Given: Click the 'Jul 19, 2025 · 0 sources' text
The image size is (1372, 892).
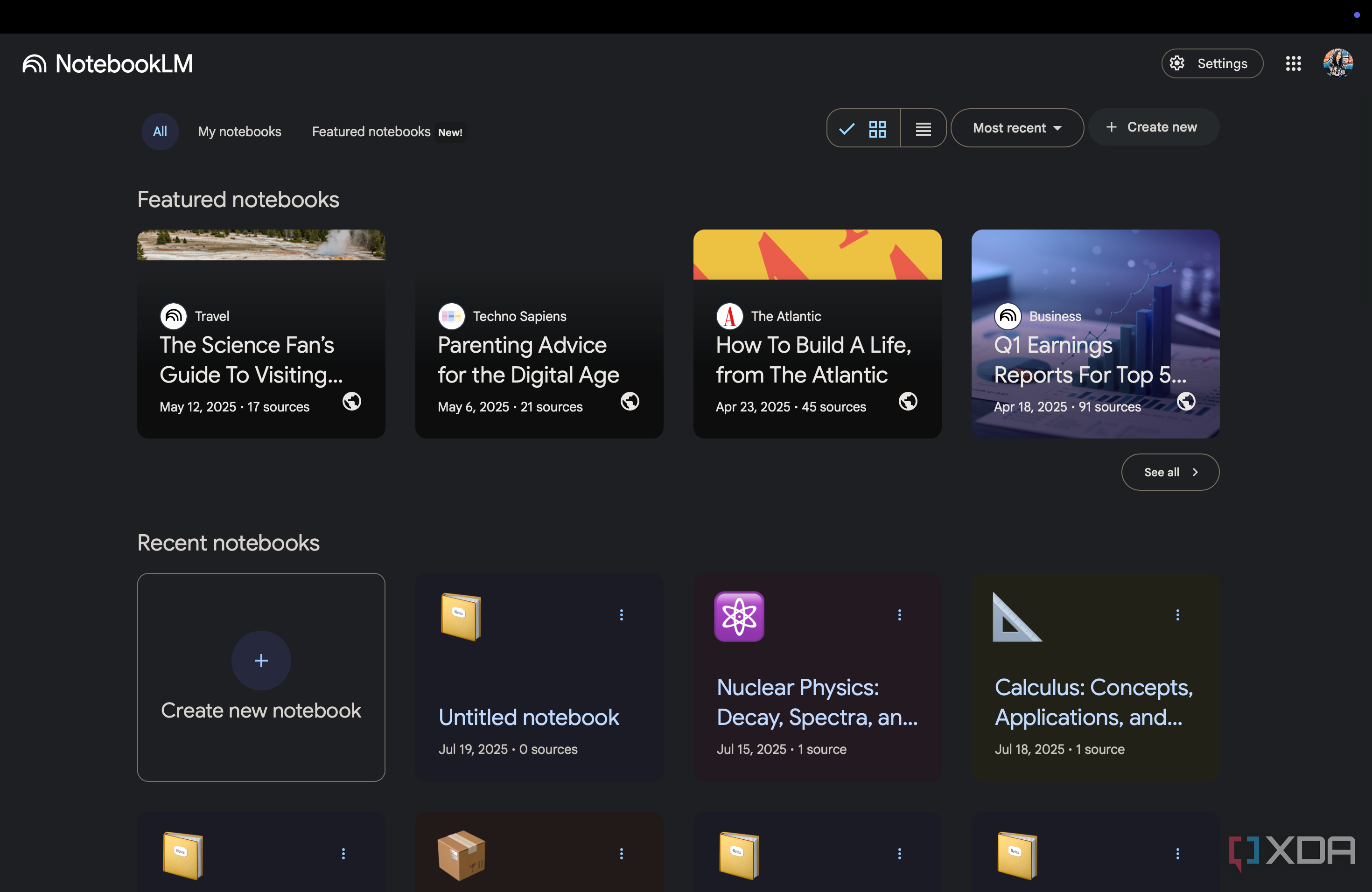Looking at the screenshot, I should pos(508,749).
